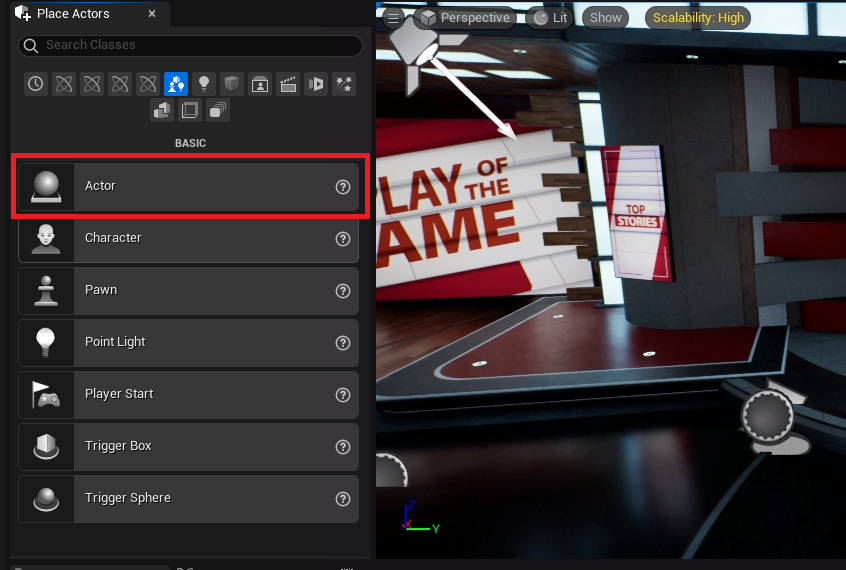
Task: Click the help icon next to Trigger Sphere
Action: [x=343, y=498]
